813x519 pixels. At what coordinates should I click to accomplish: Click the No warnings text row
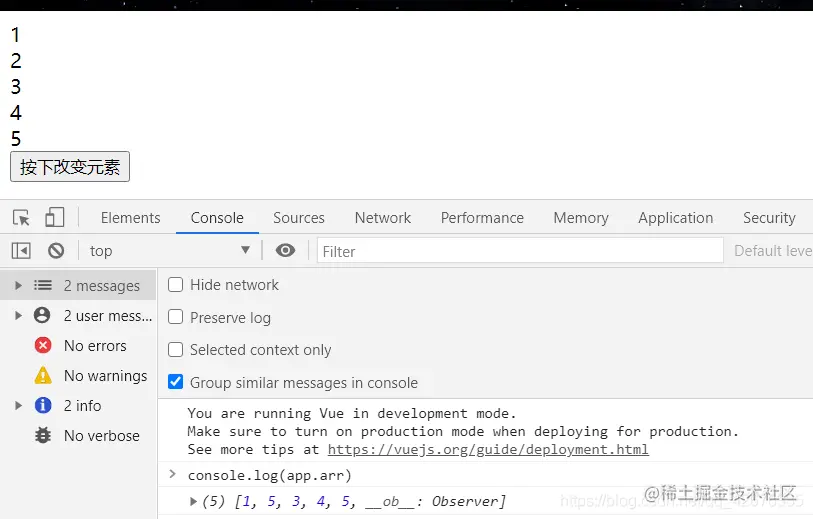pyautogui.click(x=106, y=375)
